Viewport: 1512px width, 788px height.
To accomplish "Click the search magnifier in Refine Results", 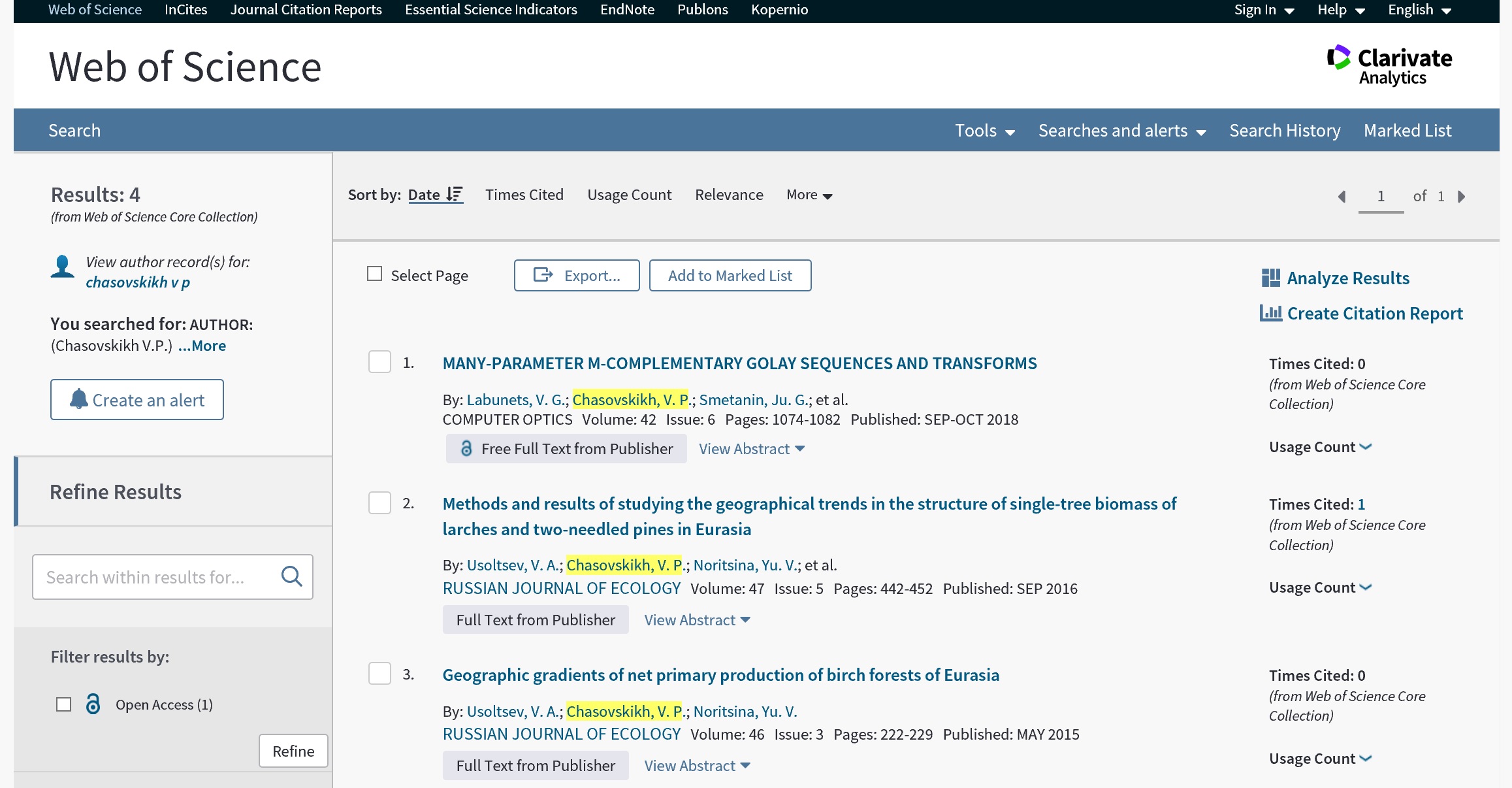I will tap(291, 576).
